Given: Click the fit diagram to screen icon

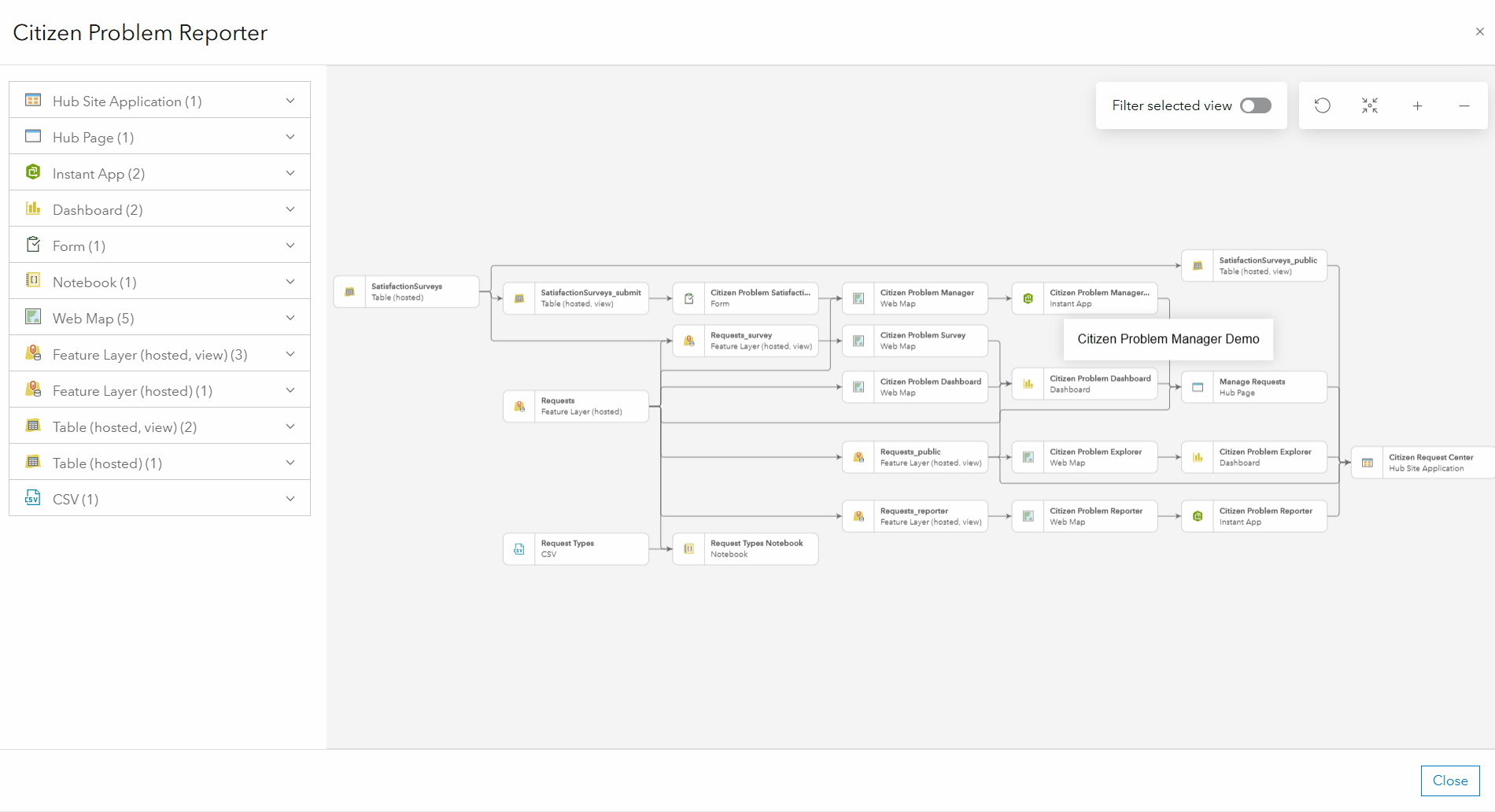Looking at the screenshot, I should point(1370,105).
